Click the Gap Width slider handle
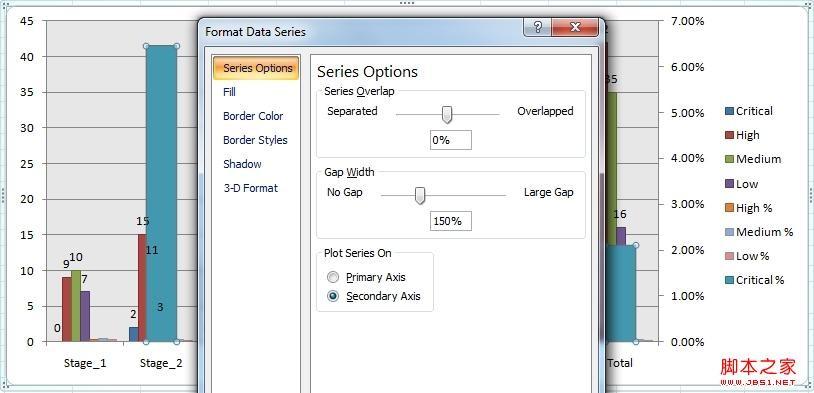 420,196
